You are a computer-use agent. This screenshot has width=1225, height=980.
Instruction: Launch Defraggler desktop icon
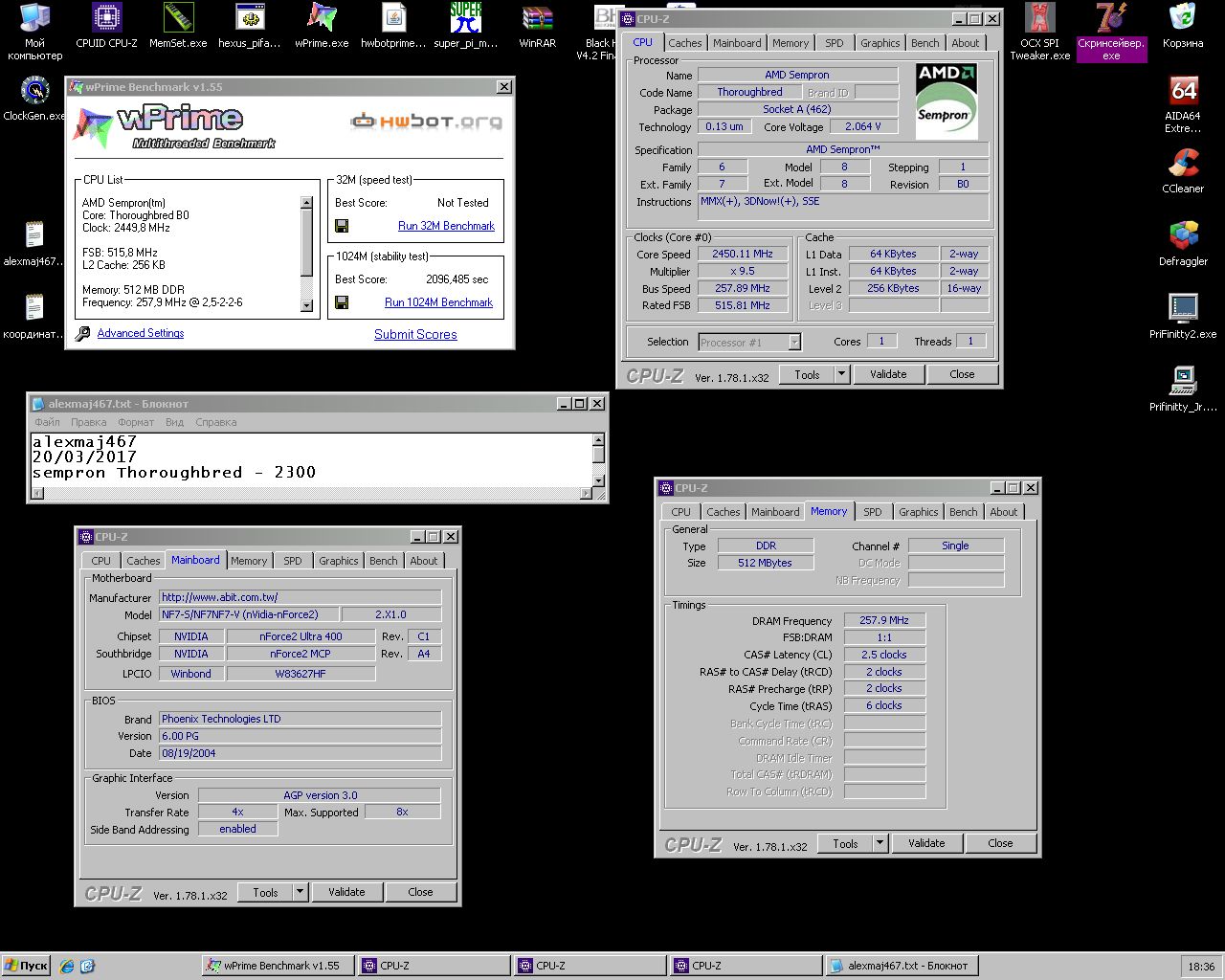[1183, 244]
